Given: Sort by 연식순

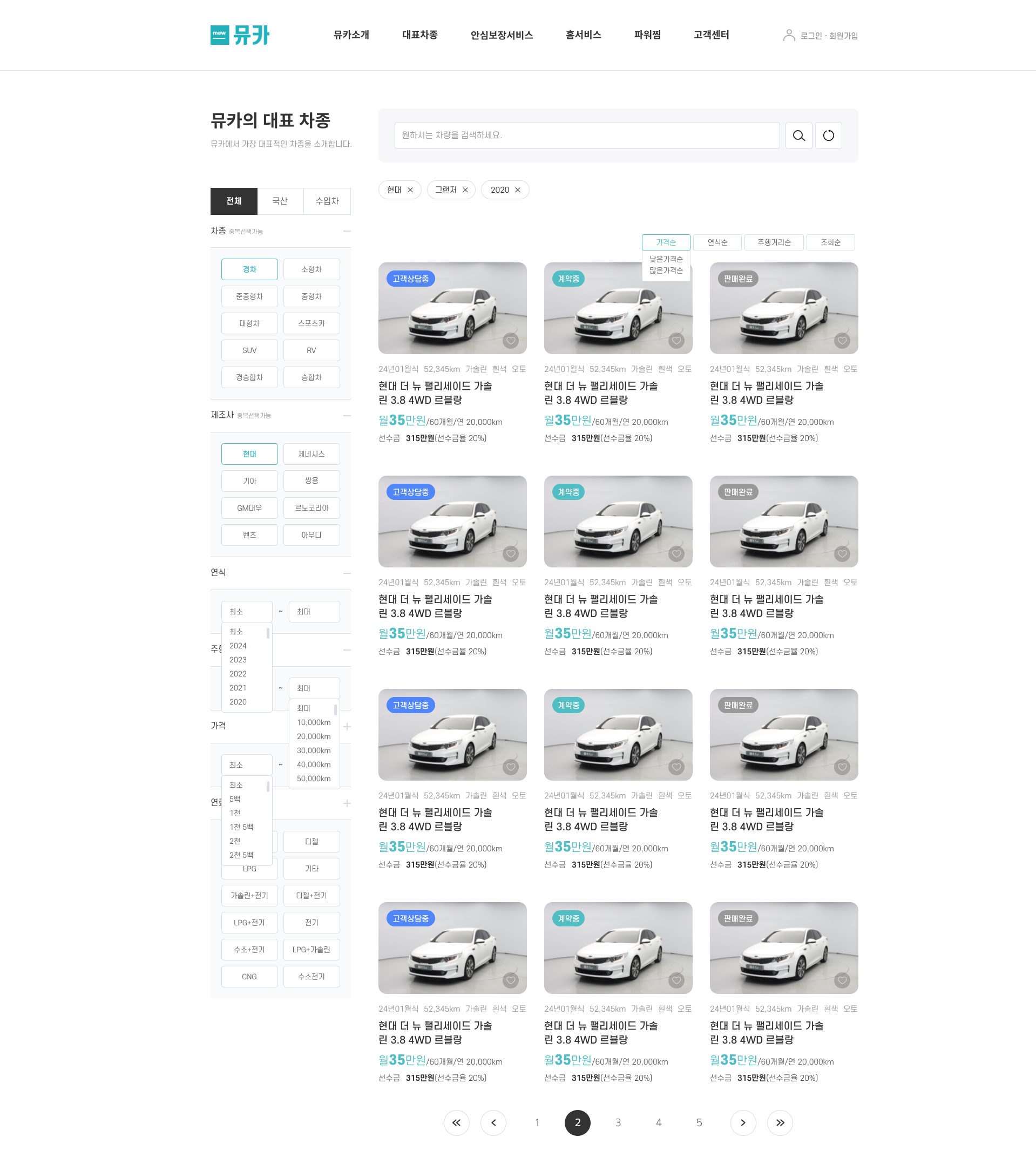Looking at the screenshot, I should (x=717, y=242).
